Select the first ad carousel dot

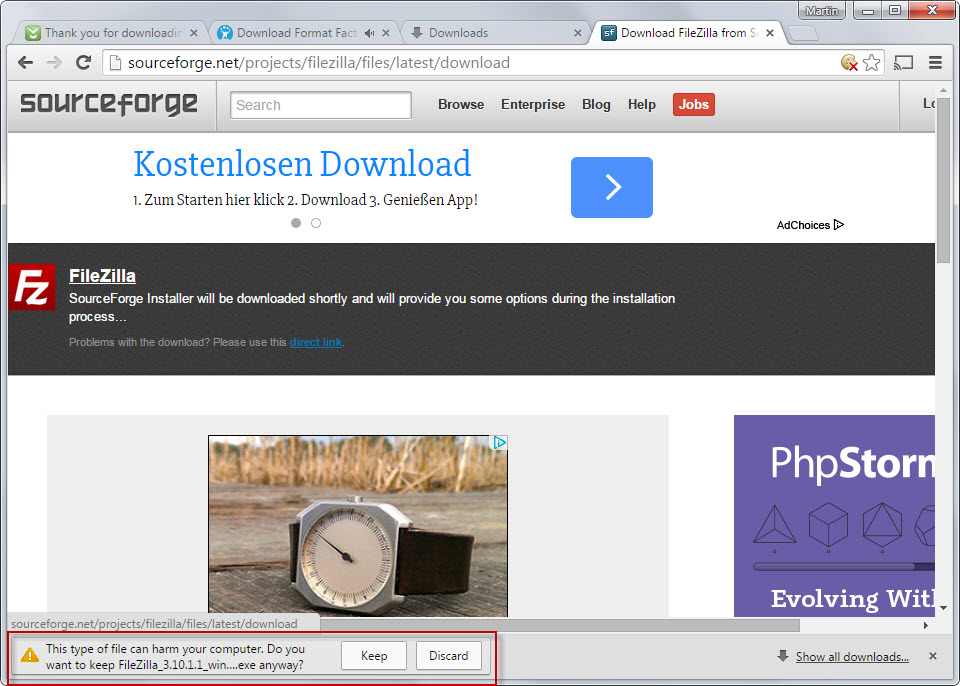296,223
